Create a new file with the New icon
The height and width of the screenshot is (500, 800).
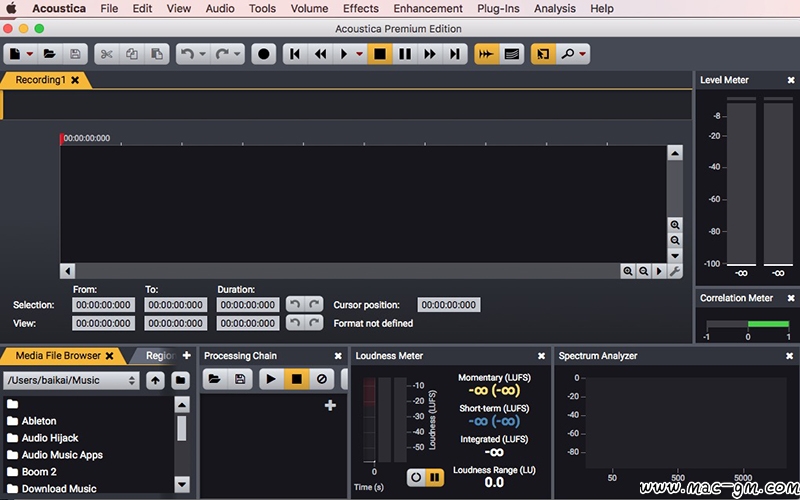coord(15,54)
